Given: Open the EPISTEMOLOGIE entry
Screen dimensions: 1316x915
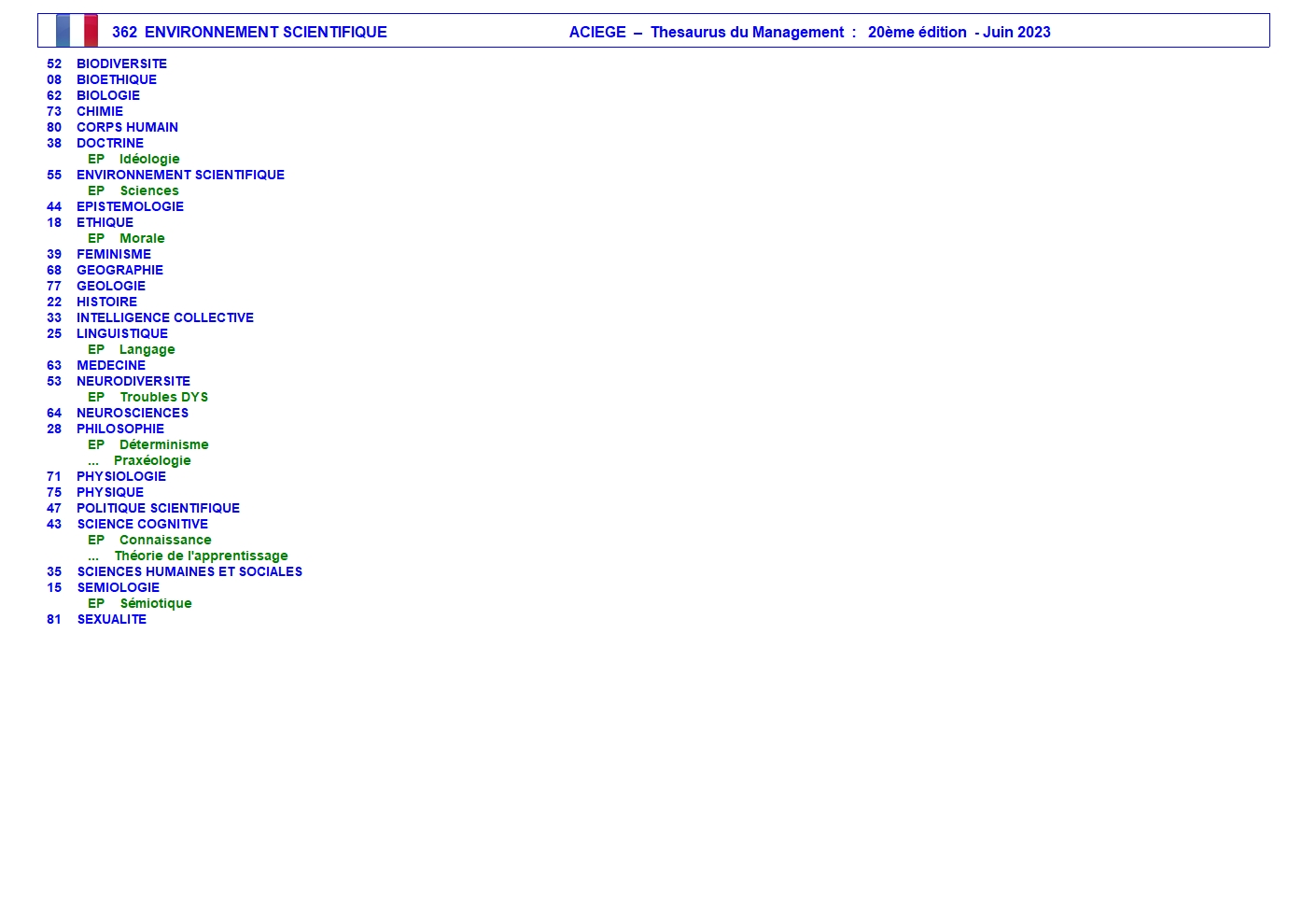Looking at the screenshot, I should [x=130, y=206].
